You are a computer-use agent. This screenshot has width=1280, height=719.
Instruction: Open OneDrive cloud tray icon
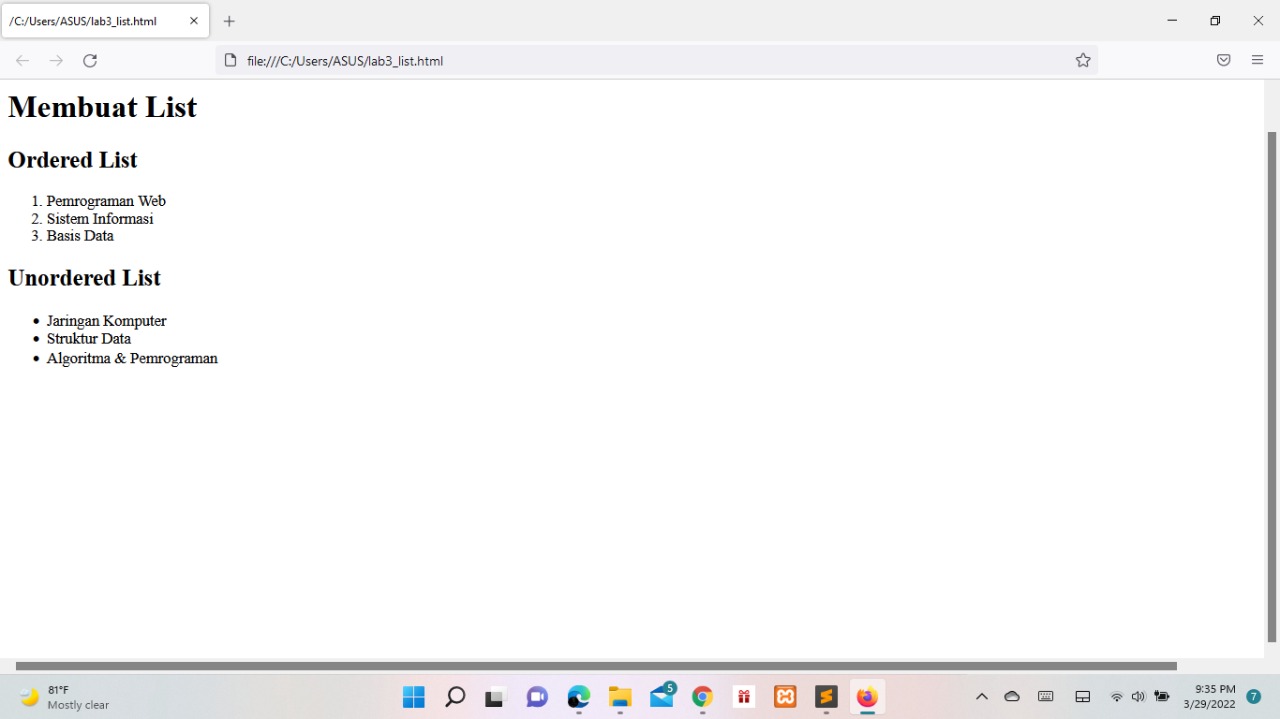[x=1012, y=697]
